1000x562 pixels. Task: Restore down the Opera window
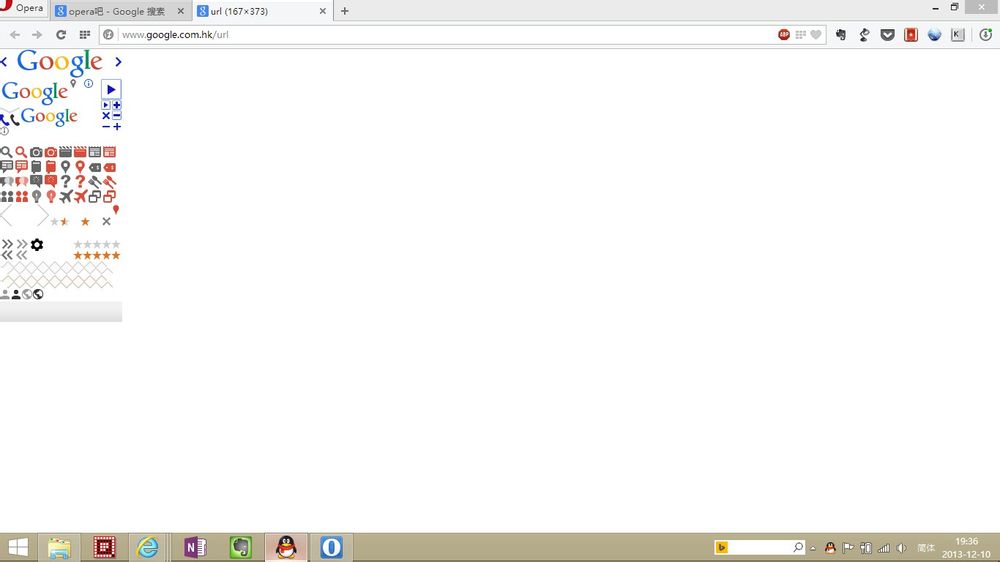click(954, 7)
